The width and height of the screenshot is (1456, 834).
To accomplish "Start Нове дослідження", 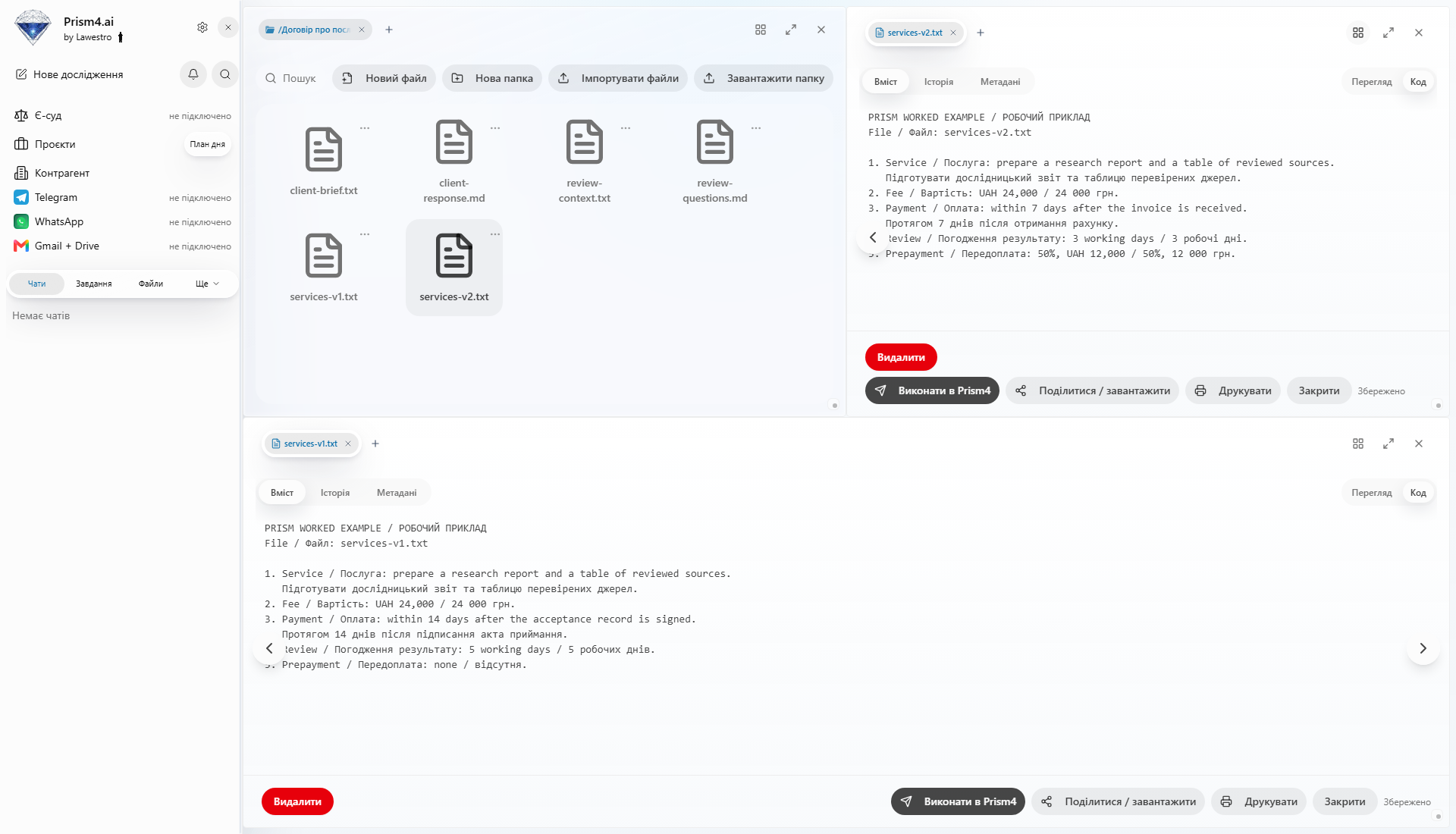I will click(70, 74).
